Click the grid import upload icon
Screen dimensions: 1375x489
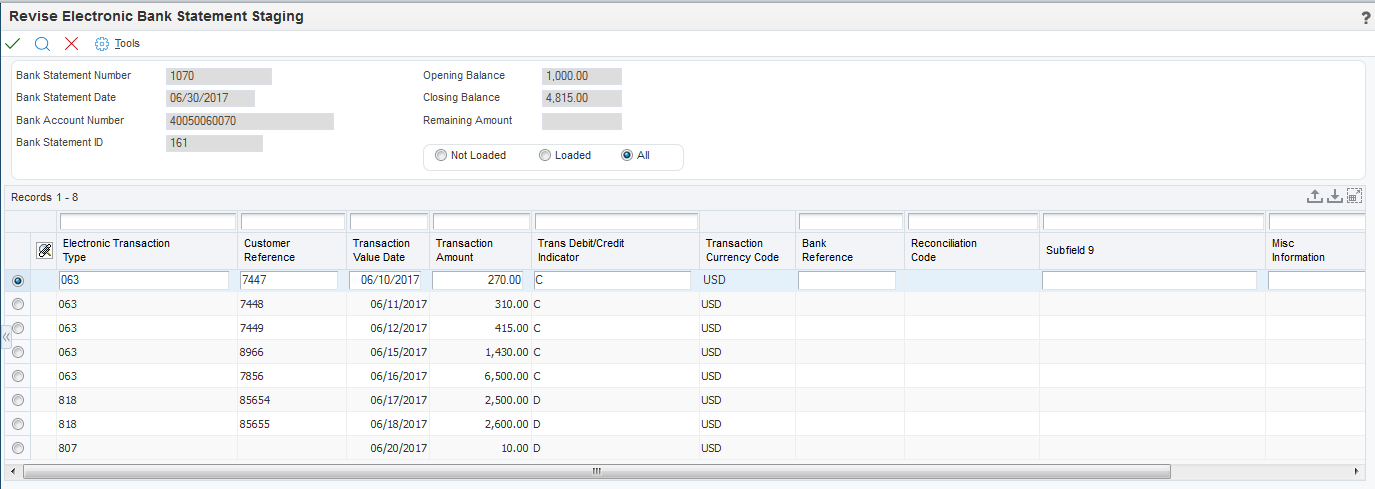pos(1316,196)
